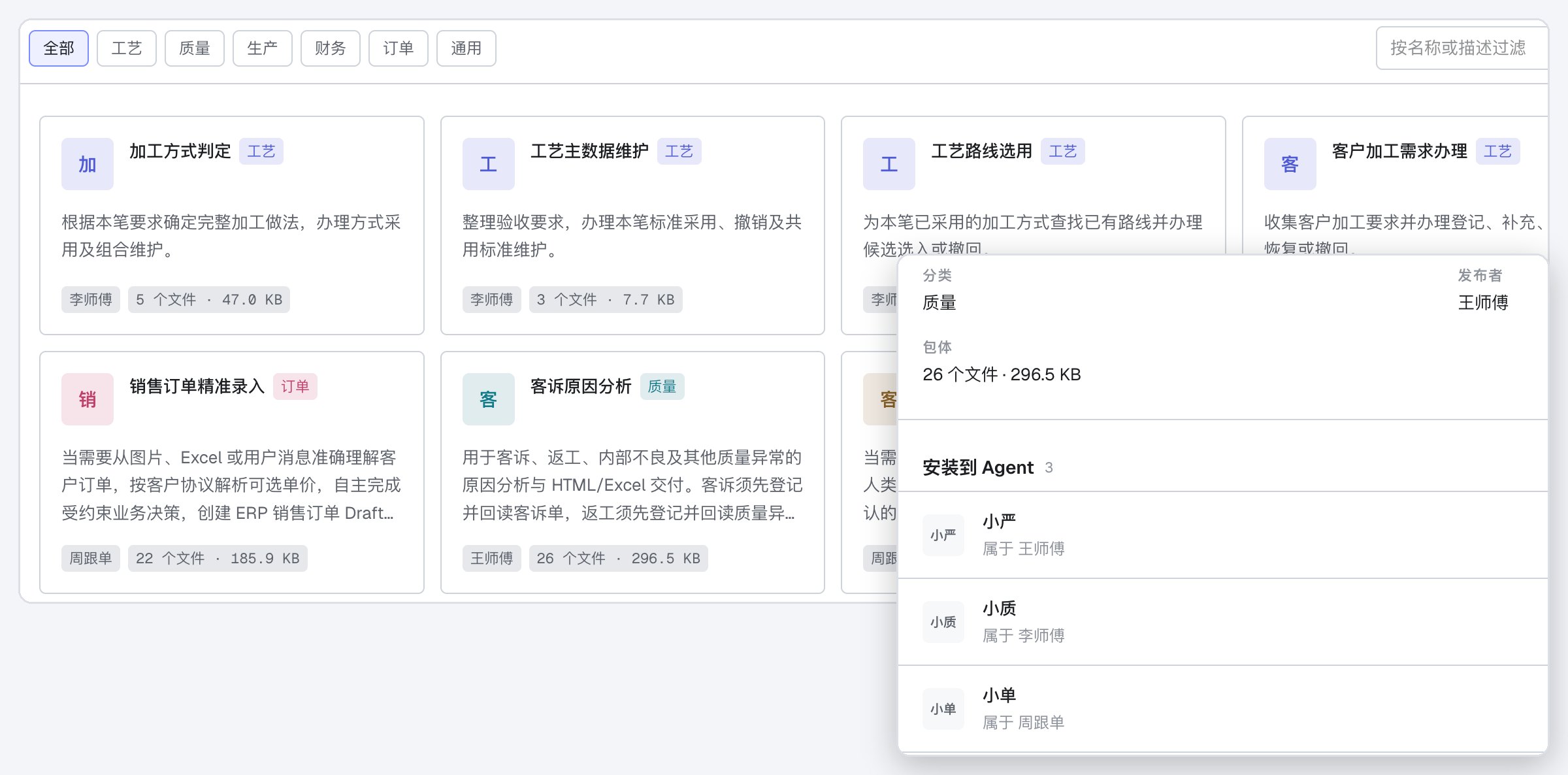Click the 销售订单精准录入 description text
Image resolution: width=1568 pixels, height=775 pixels.
[x=231, y=485]
